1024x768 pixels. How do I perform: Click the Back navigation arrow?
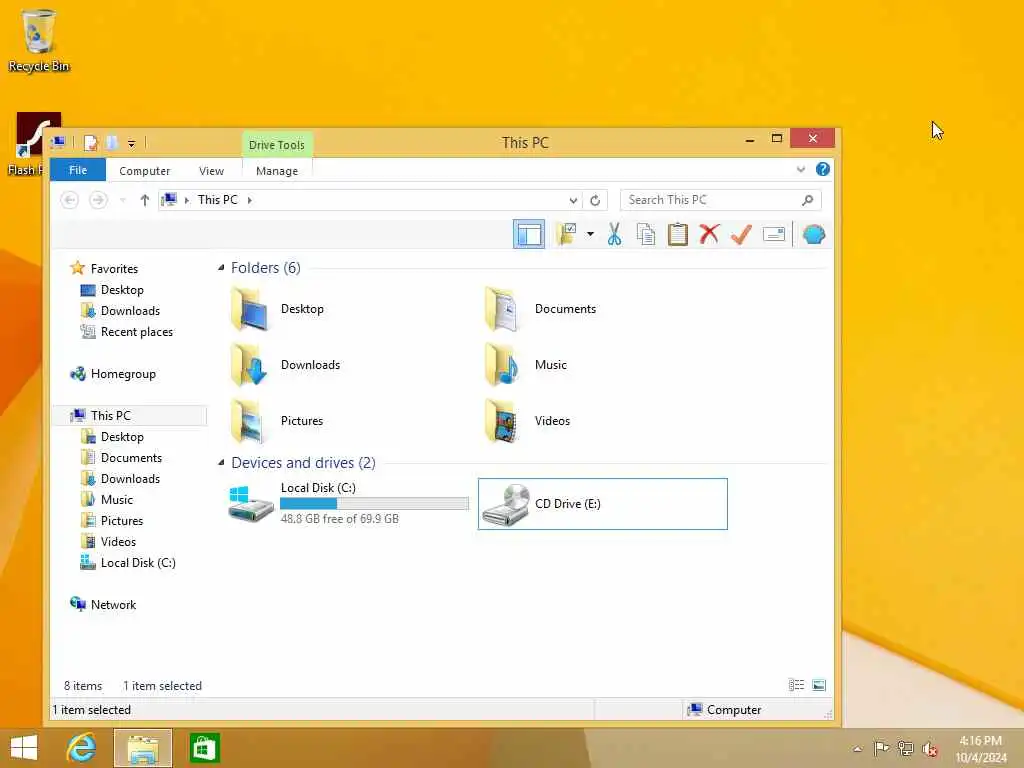(x=70, y=200)
